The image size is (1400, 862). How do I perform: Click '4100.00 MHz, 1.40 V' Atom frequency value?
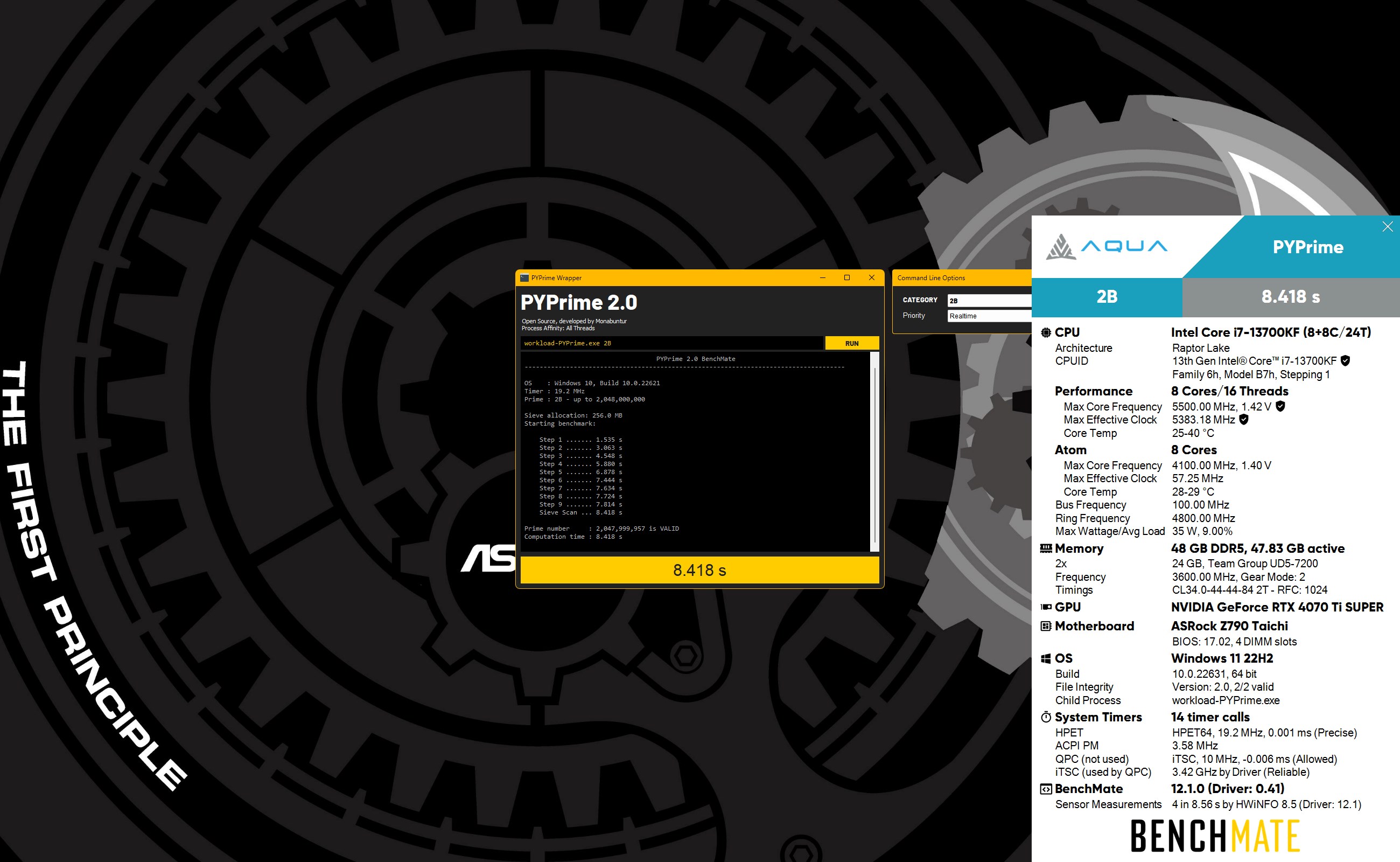click(x=1222, y=466)
